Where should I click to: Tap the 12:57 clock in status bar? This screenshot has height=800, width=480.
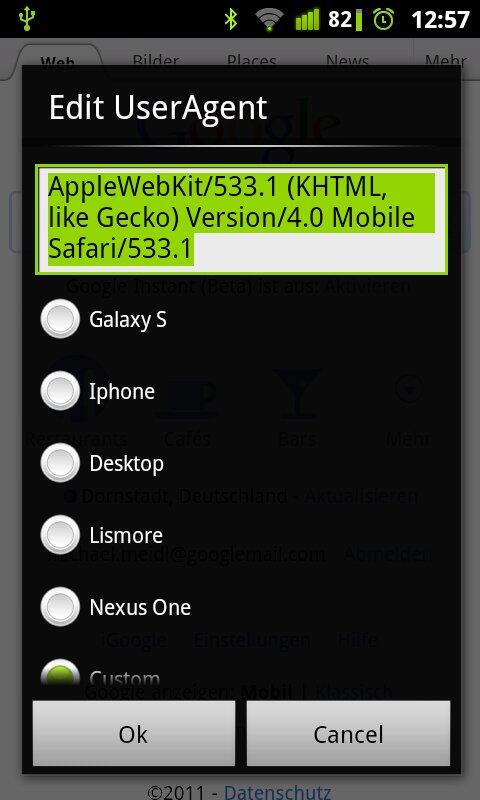tap(440, 19)
